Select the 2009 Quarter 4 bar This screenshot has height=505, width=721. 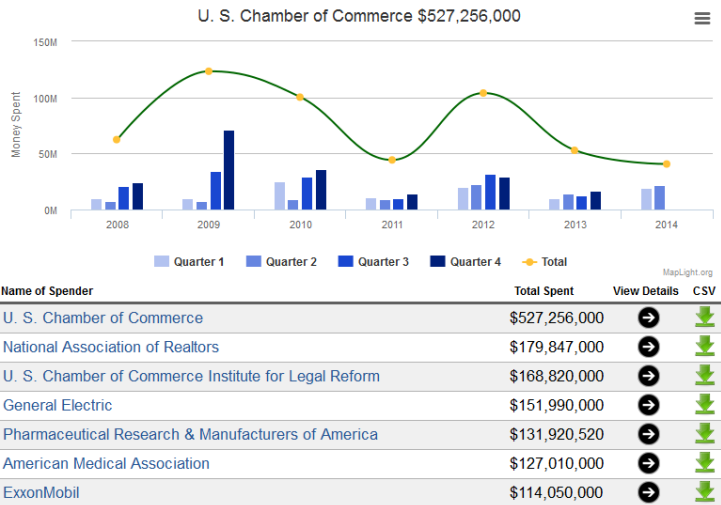pos(229,170)
